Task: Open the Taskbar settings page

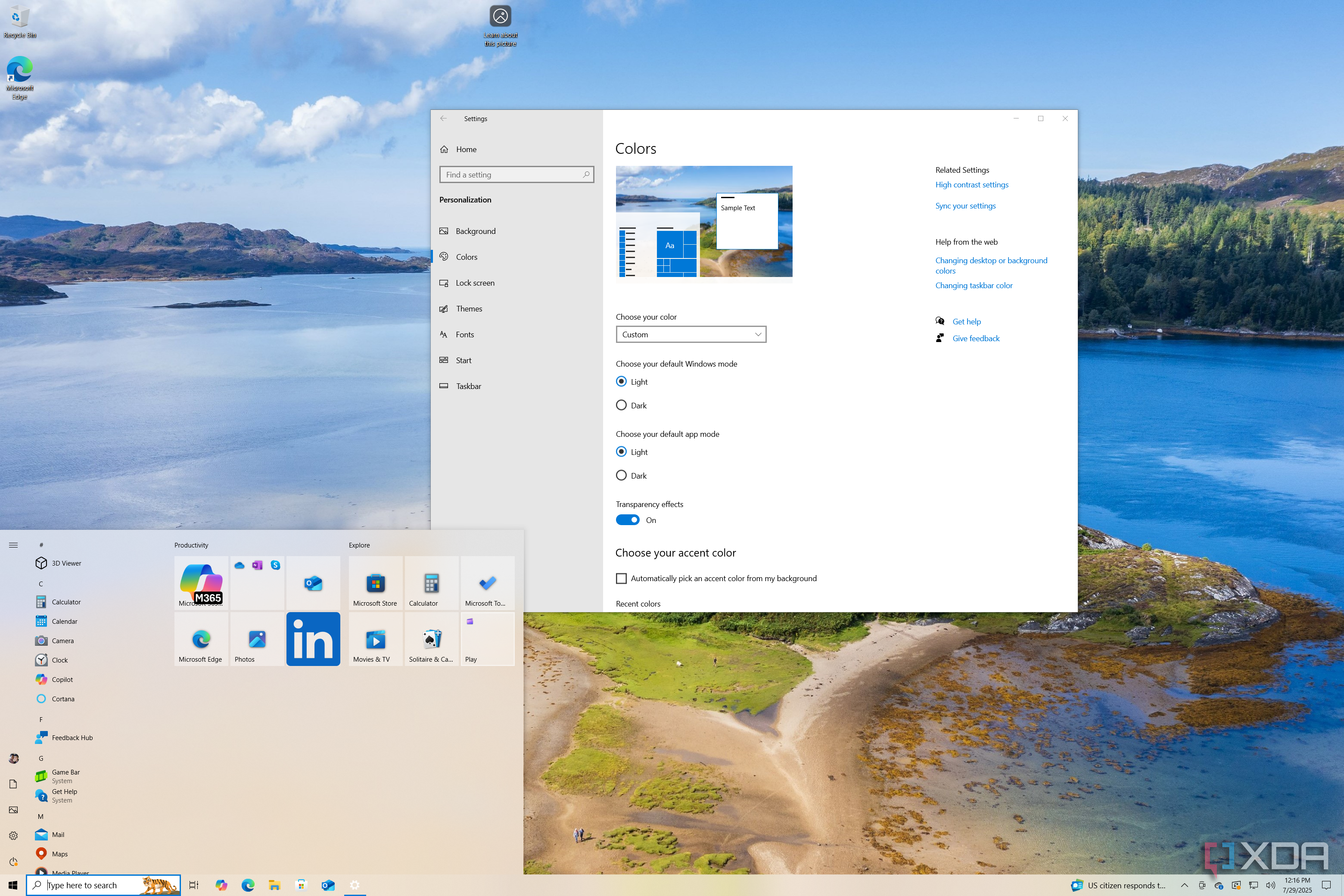Action: click(516, 386)
